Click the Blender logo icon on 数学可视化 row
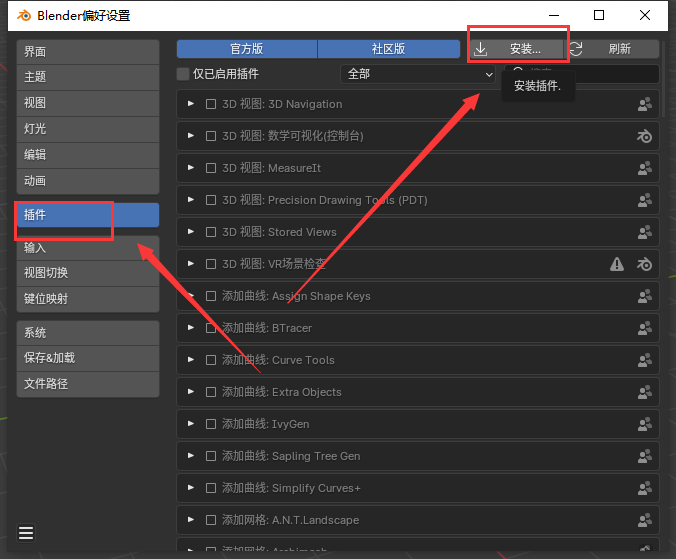 pyautogui.click(x=645, y=136)
